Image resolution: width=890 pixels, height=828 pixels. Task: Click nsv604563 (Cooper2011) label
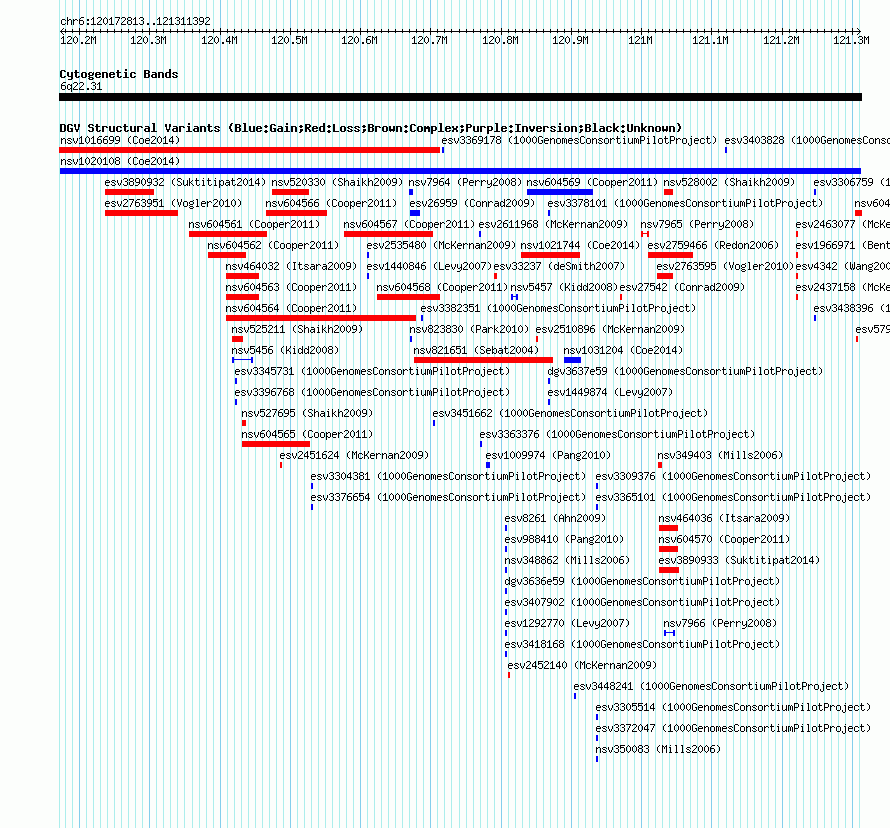tap(291, 287)
